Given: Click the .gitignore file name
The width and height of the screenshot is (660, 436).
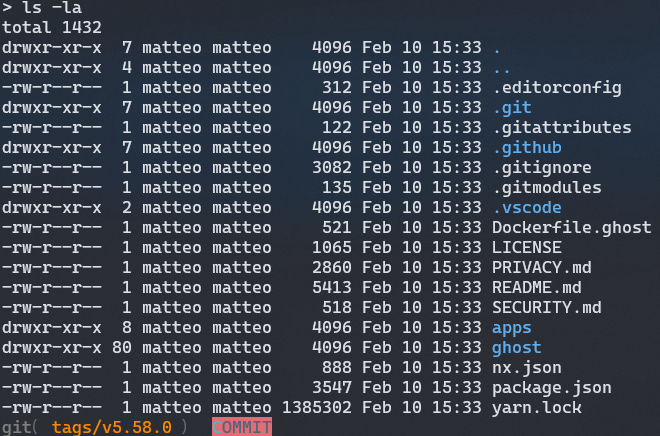Looking at the screenshot, I should click(x=541, y=168).
